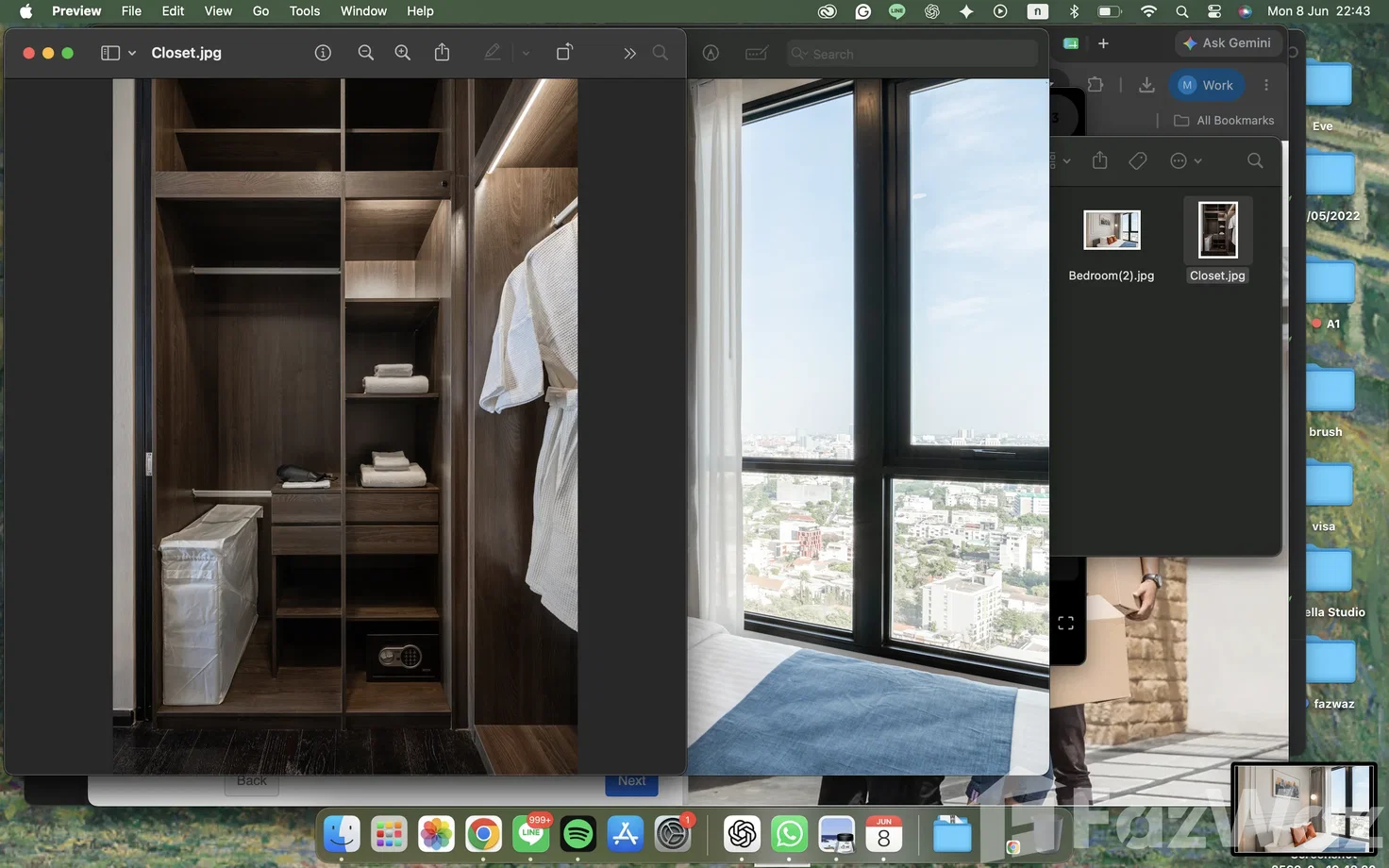Open the Preview search magnifier
Screen dimensions: 1389x868
(661, 53)
